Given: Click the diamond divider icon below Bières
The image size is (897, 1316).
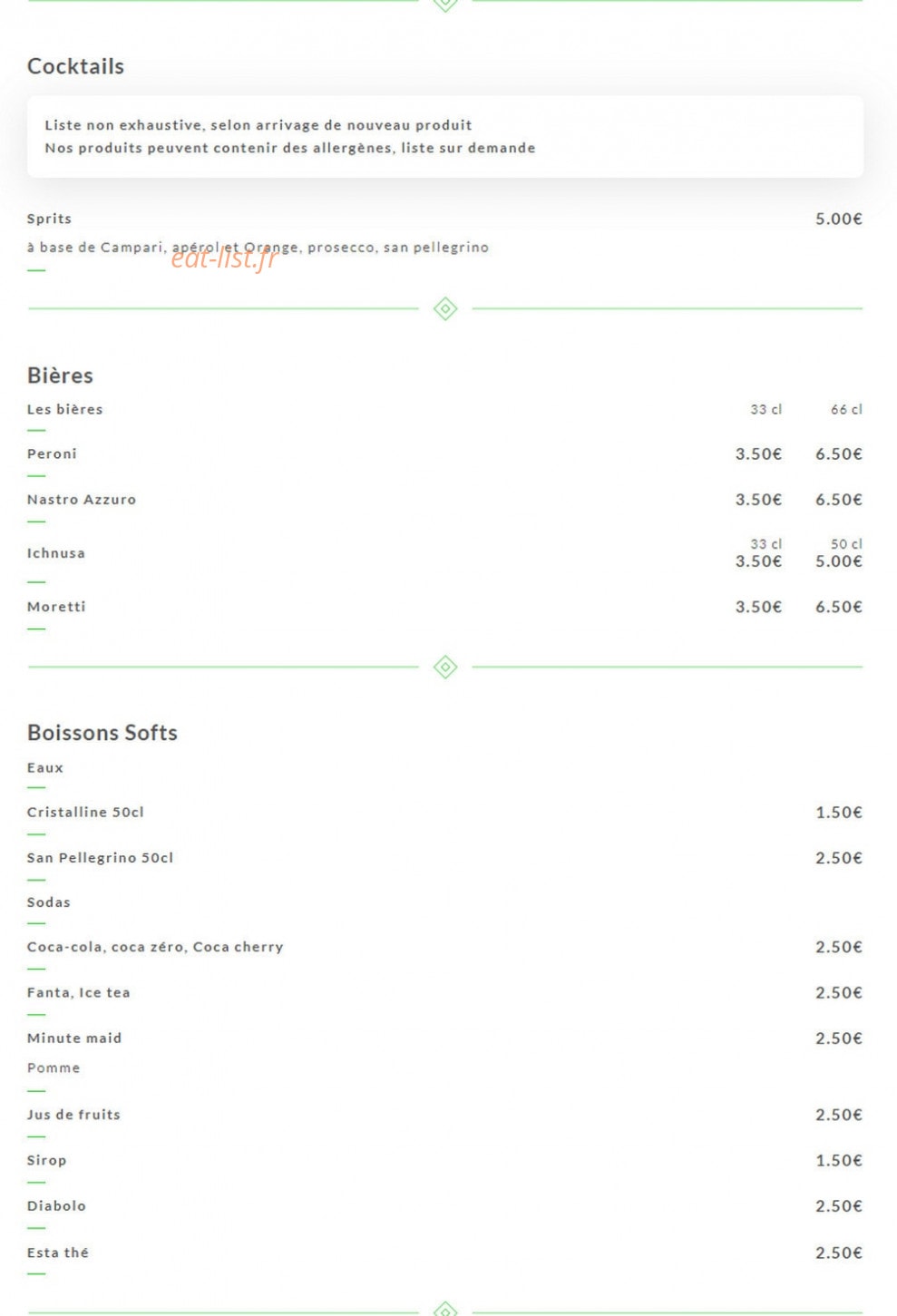Looking at the screenshot, I should (444, 667).
